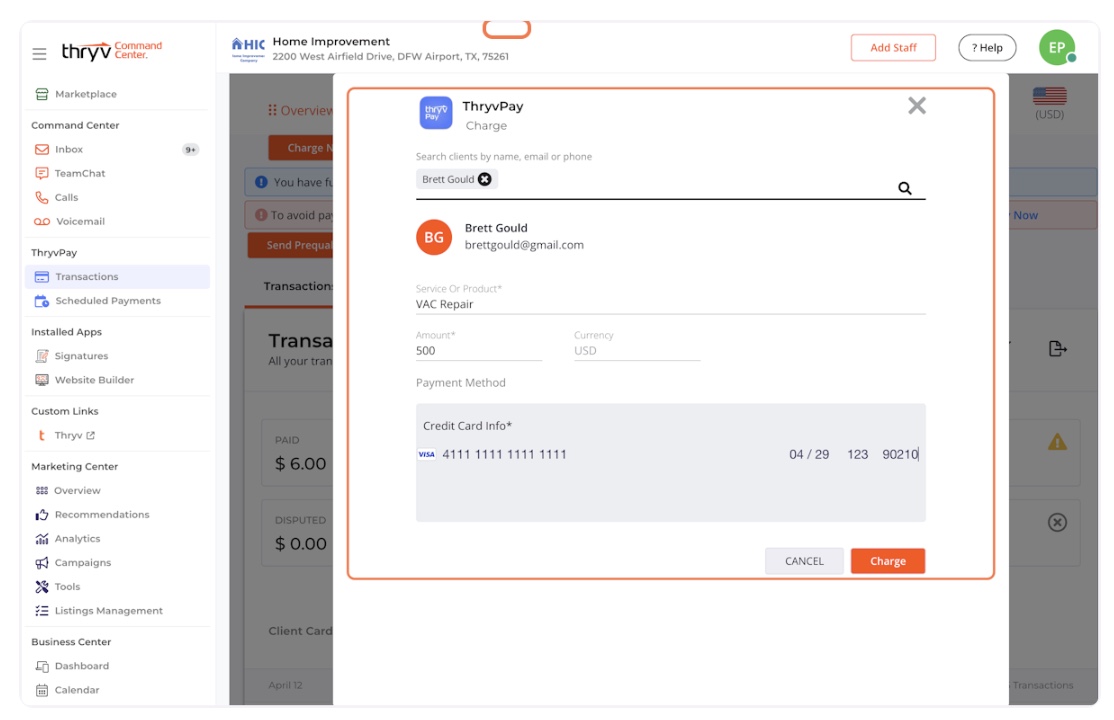This screenshot has width=1114, height=720.
Task: Select the Brett Gould BG avatar
Action: tap(434, 237)
